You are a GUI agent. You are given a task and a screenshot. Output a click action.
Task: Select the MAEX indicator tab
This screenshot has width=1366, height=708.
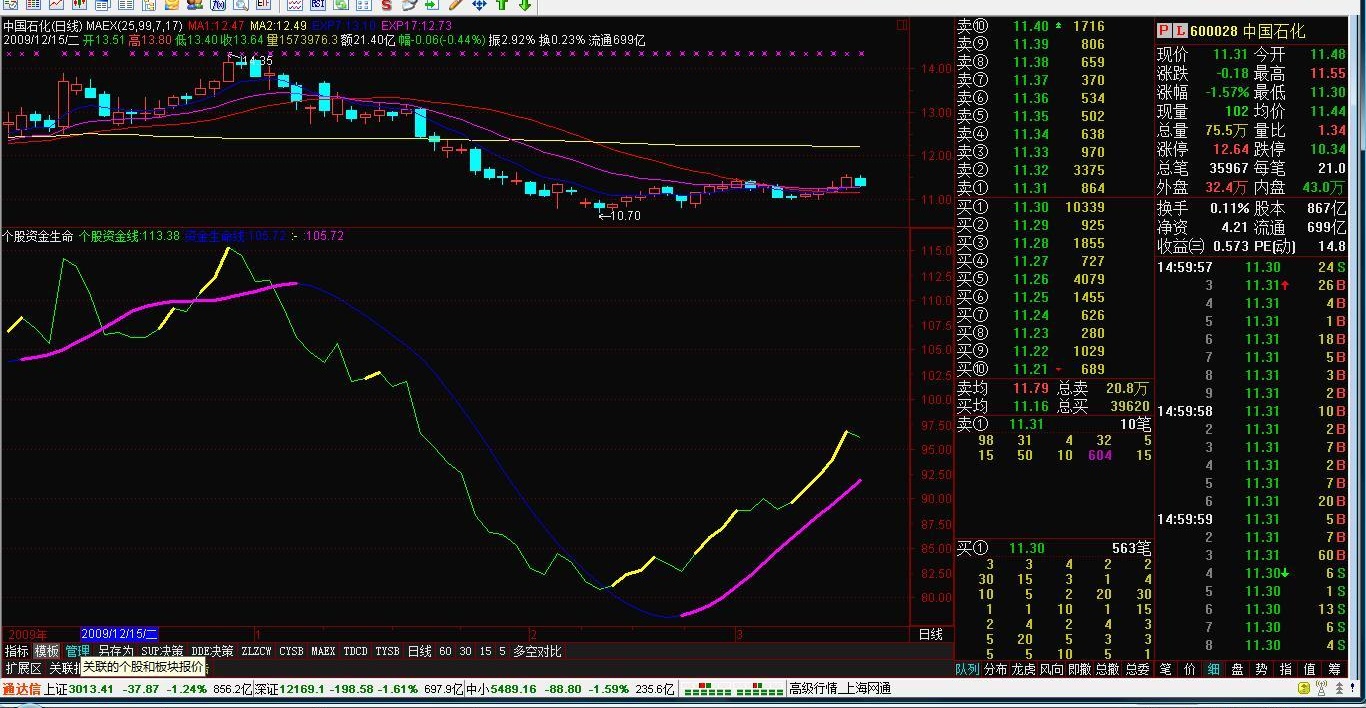323,651
